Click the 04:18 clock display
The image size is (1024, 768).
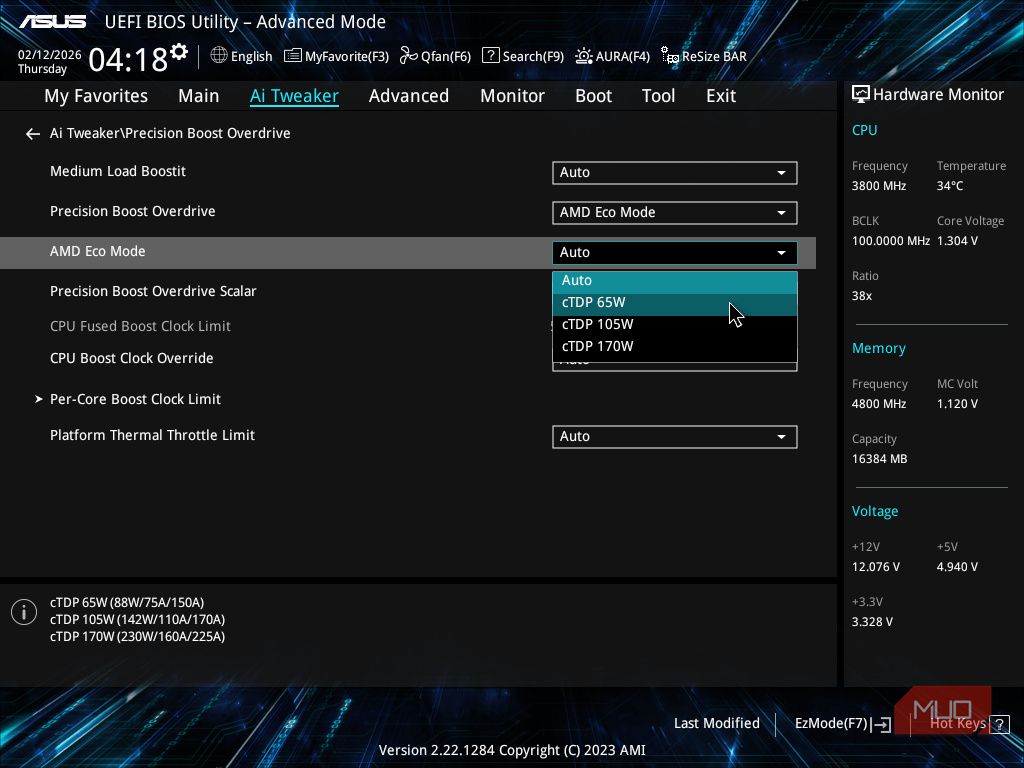[x=128, y=60]
